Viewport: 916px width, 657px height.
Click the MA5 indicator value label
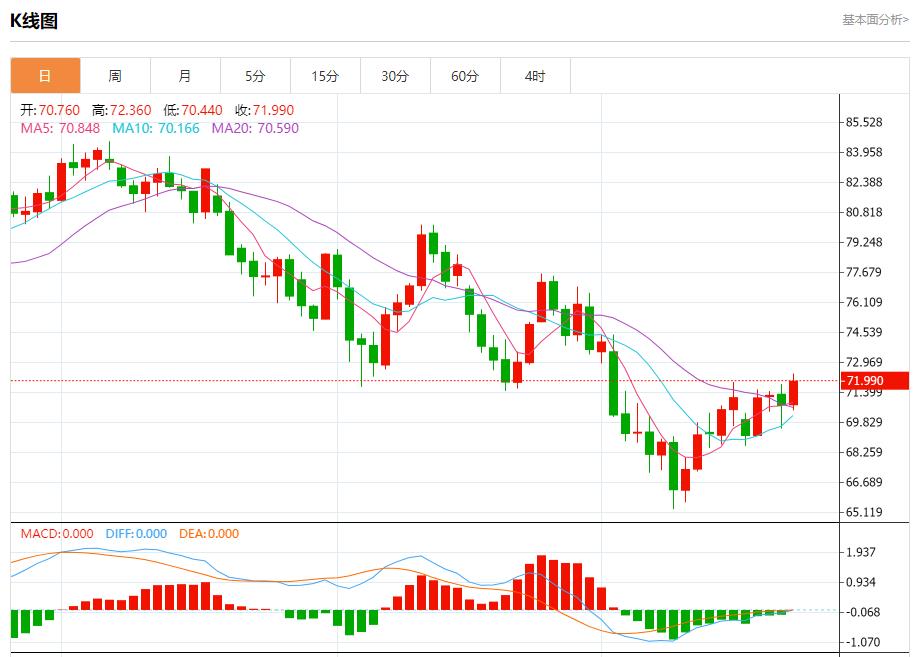tap(60, 128)
